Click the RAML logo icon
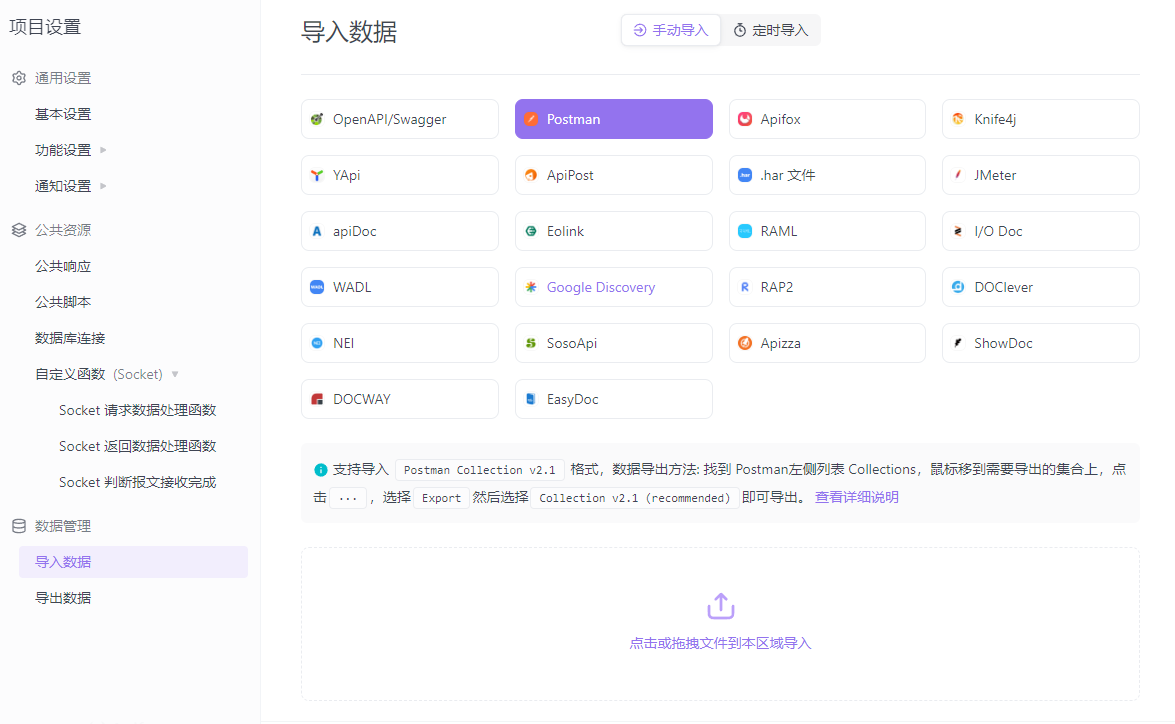Image resolution: width=1175 pixels, height=724 pixels. [745, 232]
